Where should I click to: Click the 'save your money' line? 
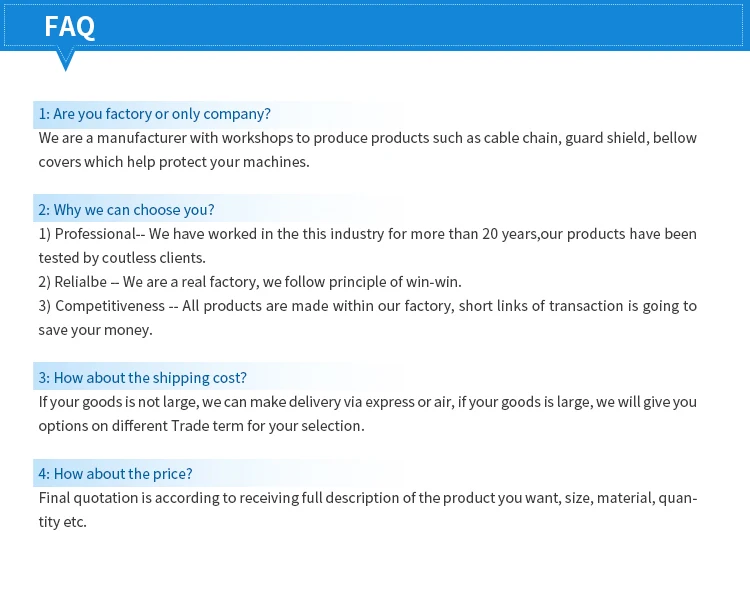pyautogui.click(x=95, y=330)
